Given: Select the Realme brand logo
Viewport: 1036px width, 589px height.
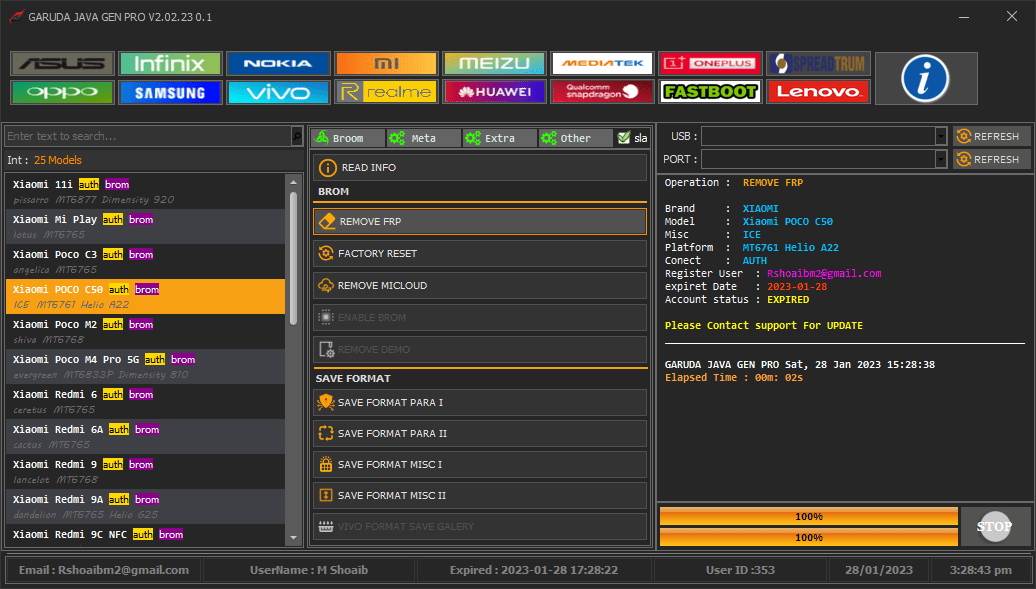Looking at the screenshot, I should pyautogui.click(x=386, y=92).
